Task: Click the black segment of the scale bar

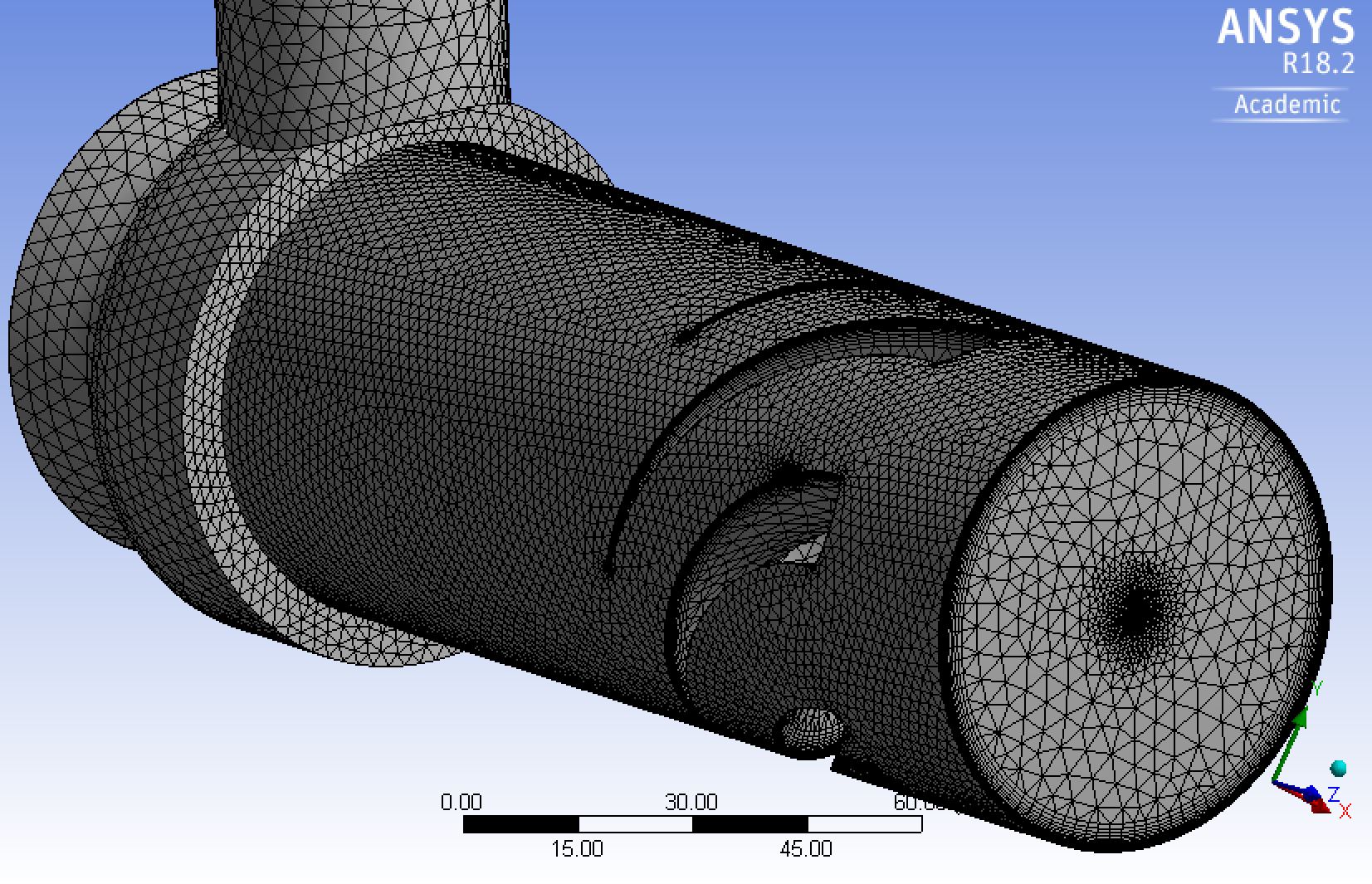Action: pos(523,826)
